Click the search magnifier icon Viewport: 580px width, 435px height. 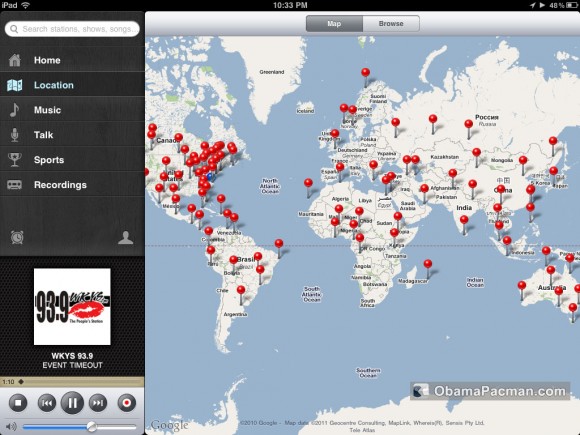click(x=14, y=29)
